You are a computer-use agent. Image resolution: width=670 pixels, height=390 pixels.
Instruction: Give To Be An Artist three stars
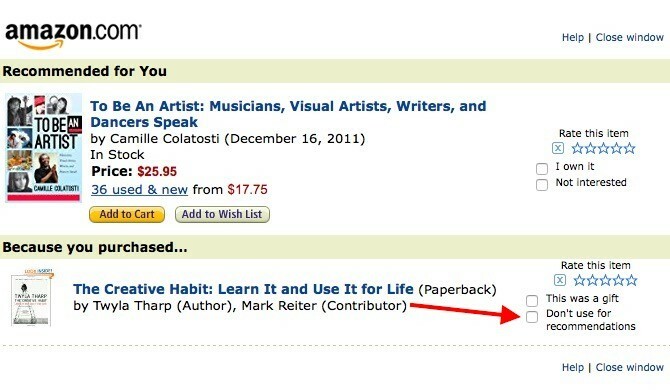[603, 148]
